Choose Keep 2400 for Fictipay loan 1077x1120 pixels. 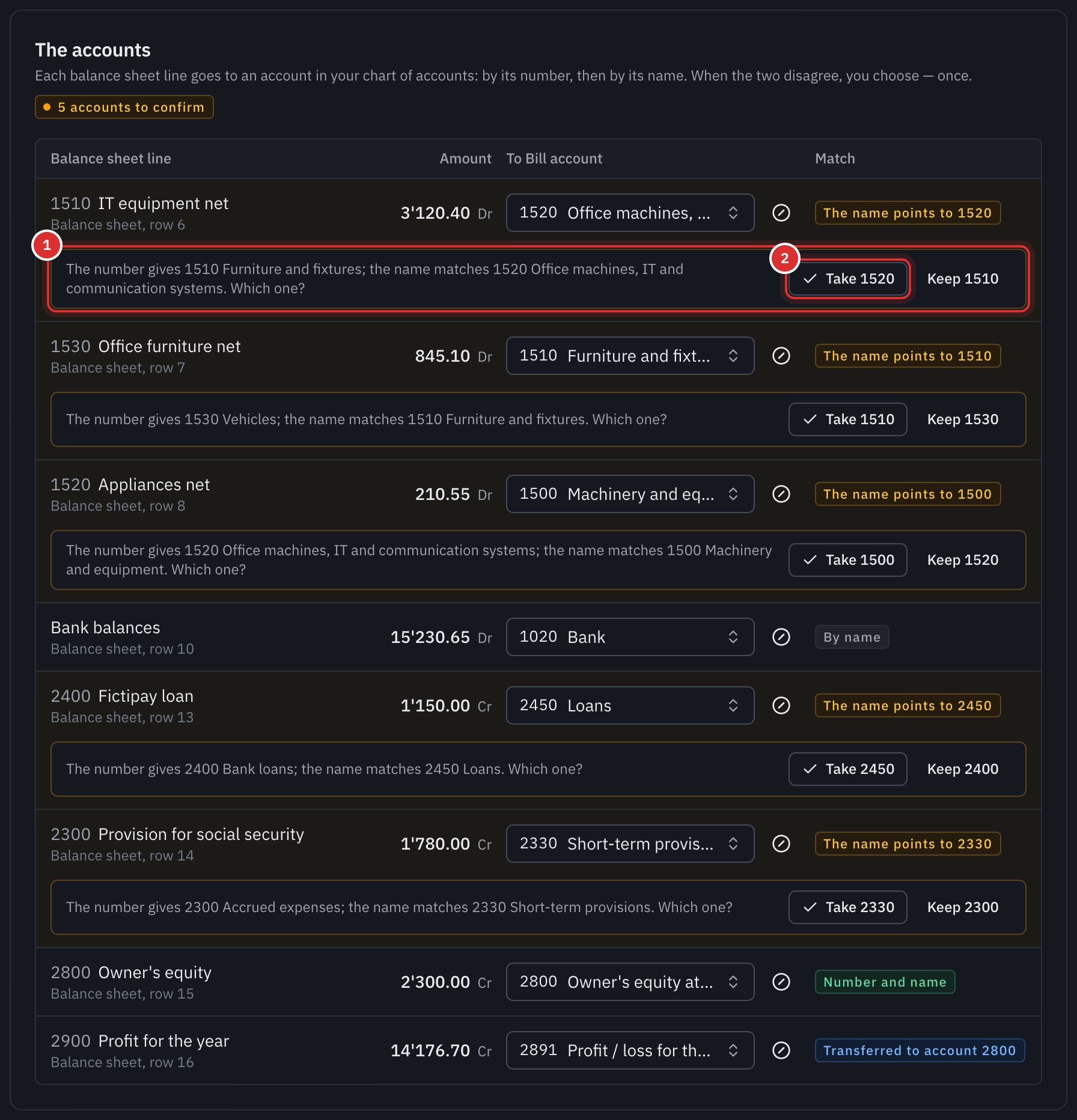[x=963, y=769]
